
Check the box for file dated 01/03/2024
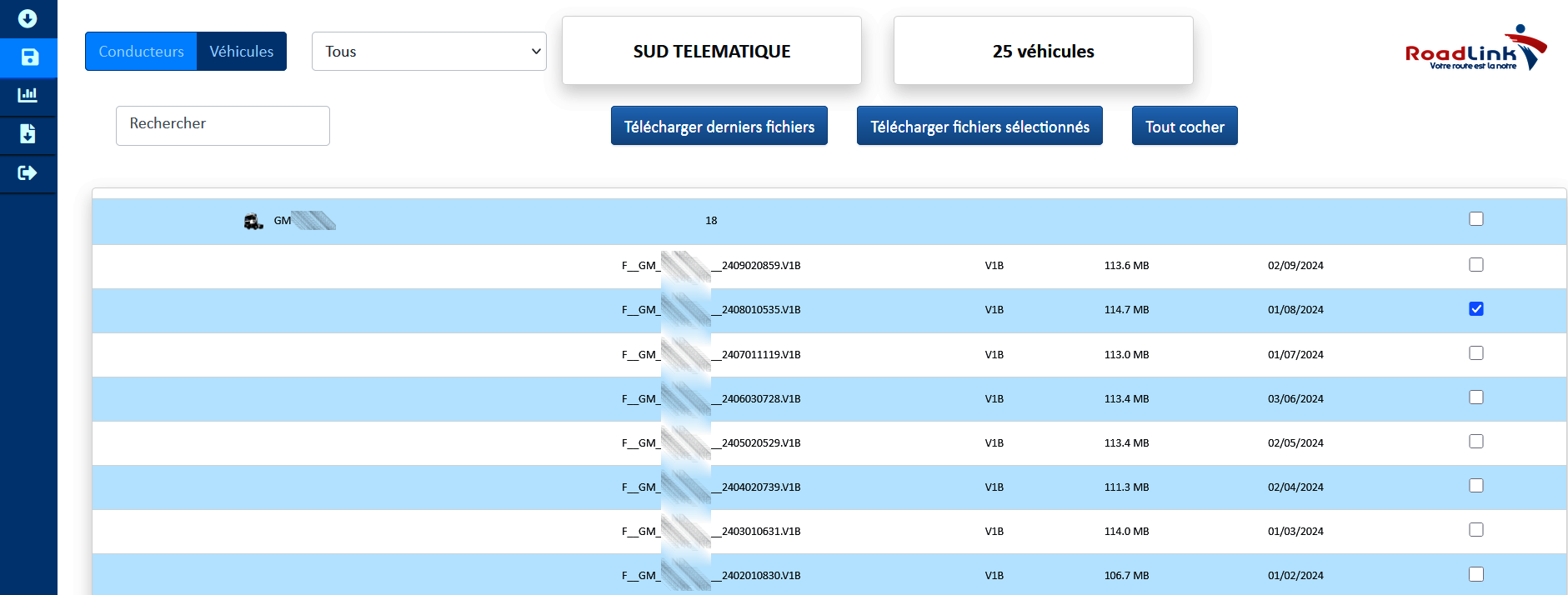coord(1476,530)
